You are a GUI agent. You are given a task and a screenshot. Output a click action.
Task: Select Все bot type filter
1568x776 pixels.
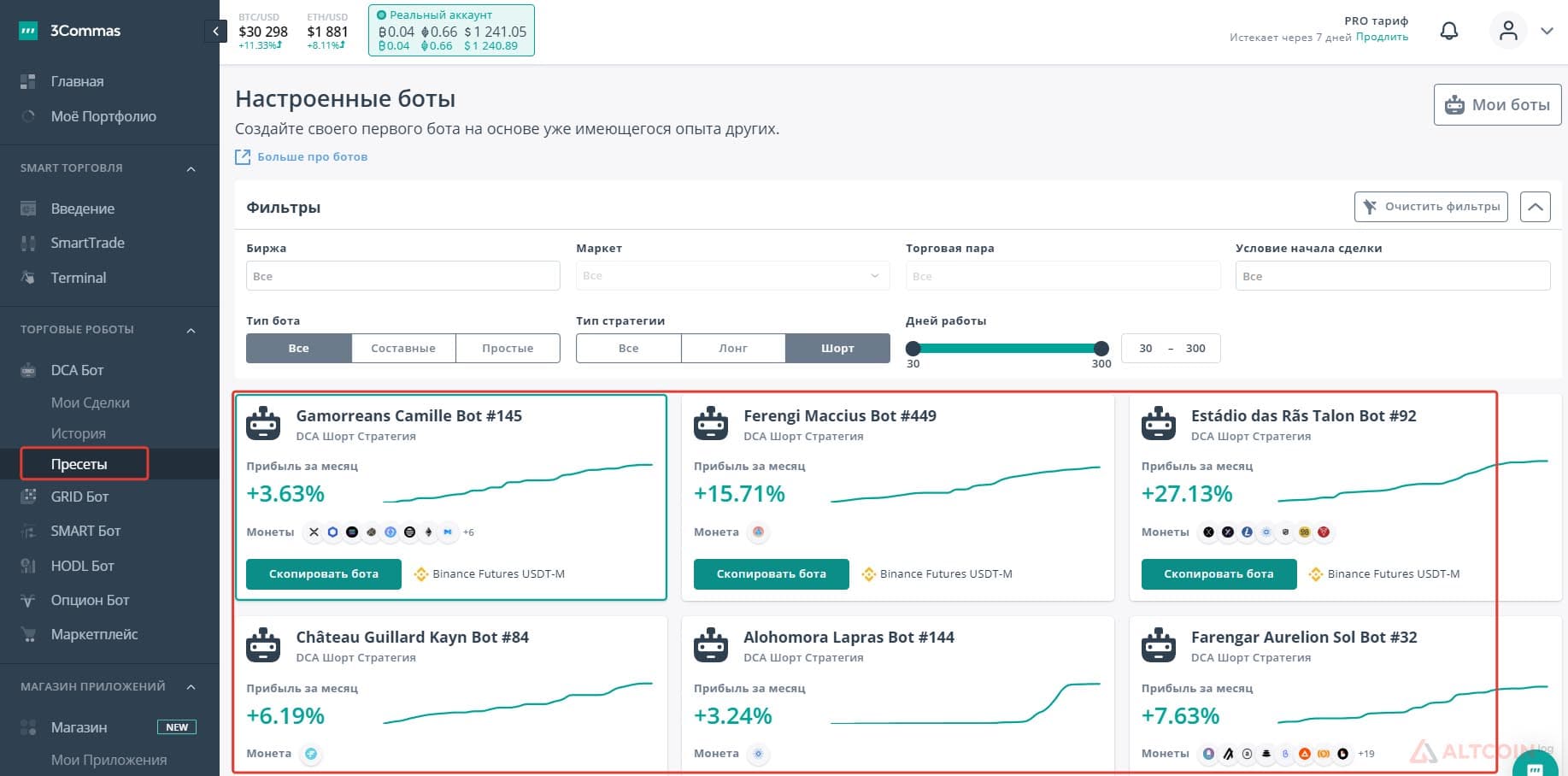pos(298,348)
